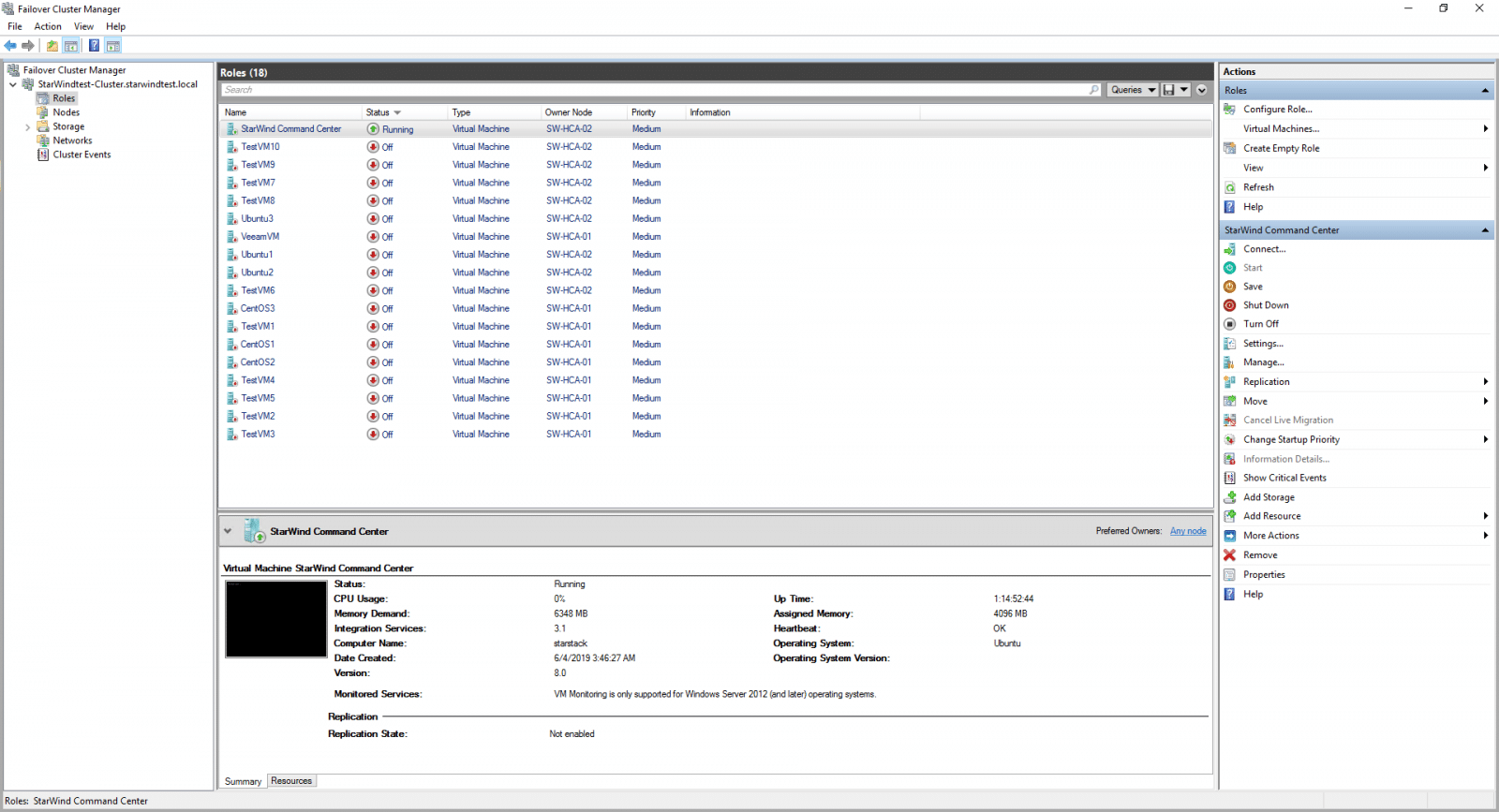Click Add Resource in the Actions pane
This screenshot has width=1499, height=812.
[1271, 516]
